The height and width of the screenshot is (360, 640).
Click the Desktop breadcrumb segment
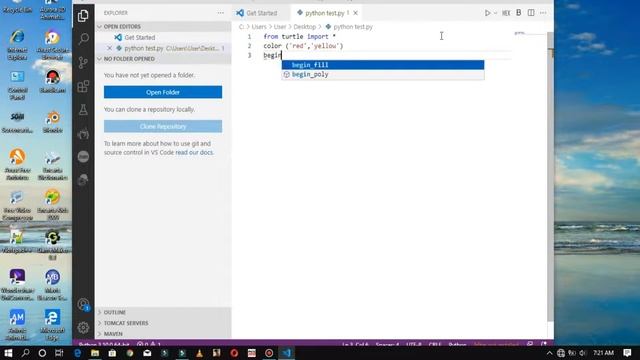point(305,27)
